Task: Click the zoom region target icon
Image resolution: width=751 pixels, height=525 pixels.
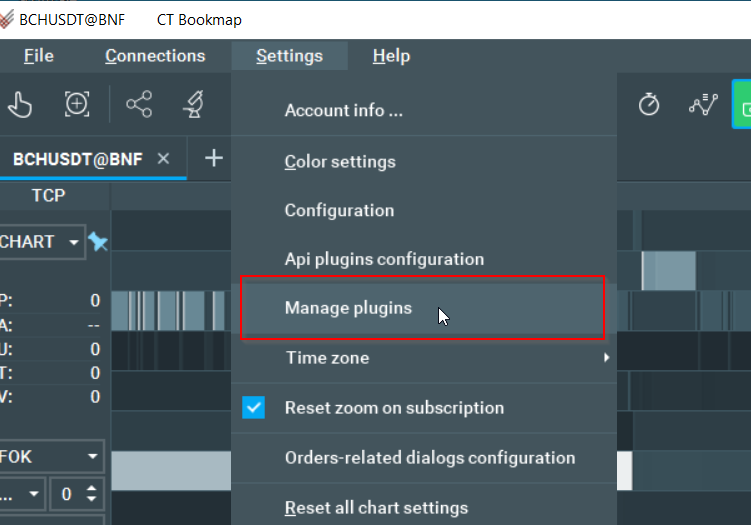Action: click(77, 103)
